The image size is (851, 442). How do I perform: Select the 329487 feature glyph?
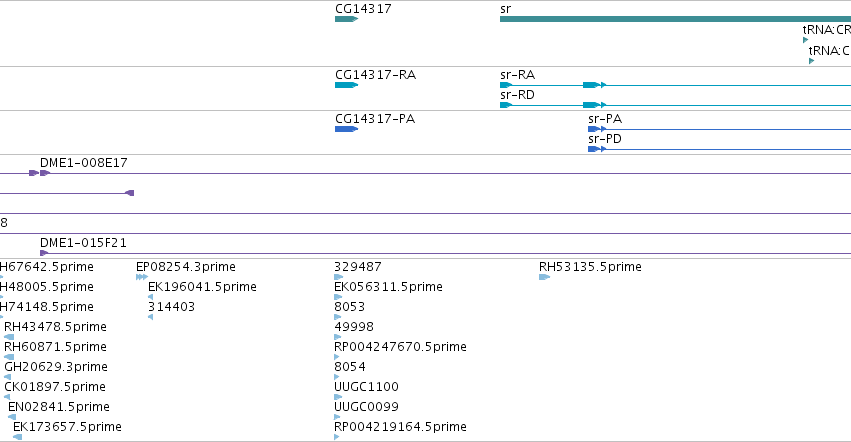pos(339,277)
